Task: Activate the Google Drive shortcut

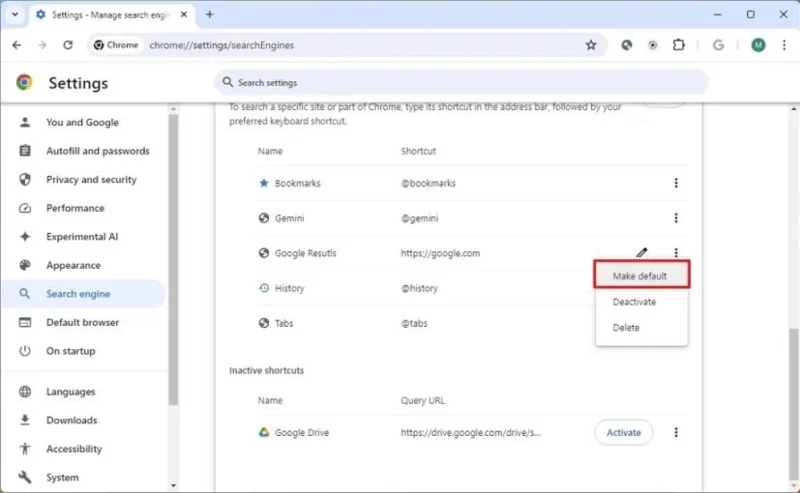Action: click(x=623, y=432)
